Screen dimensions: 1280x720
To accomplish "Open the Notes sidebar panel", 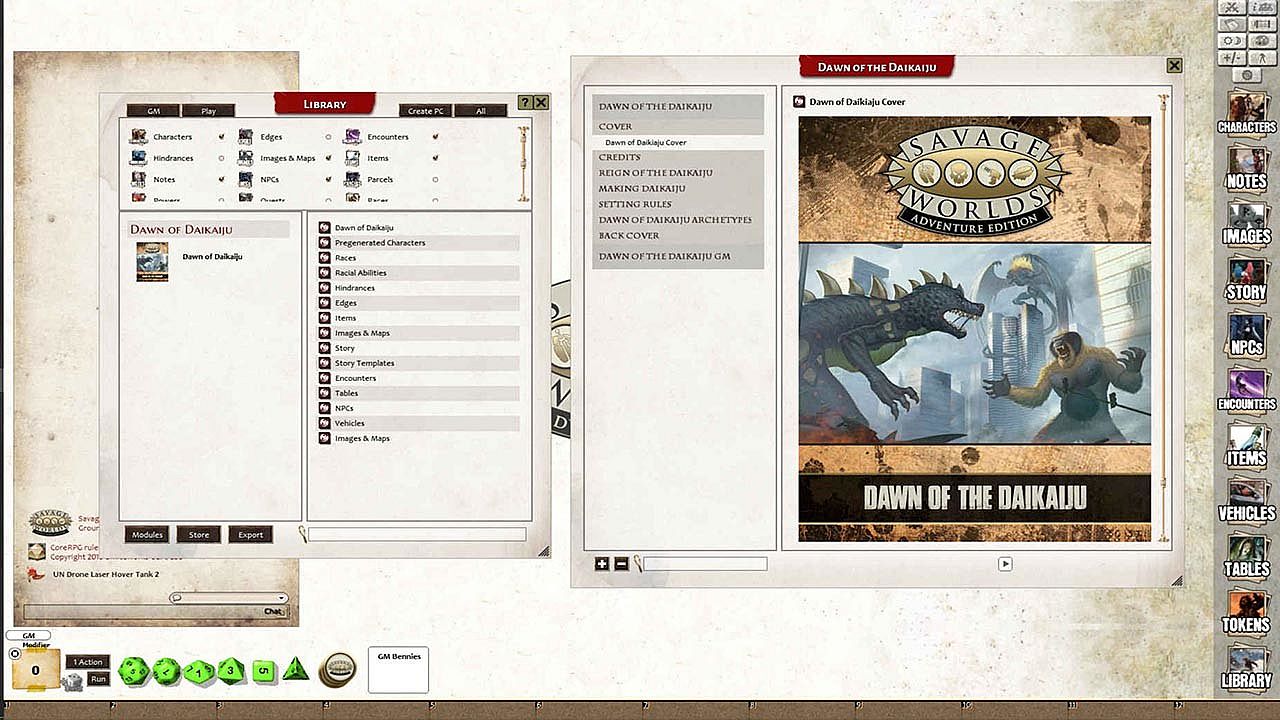I will click(1246, 168).
